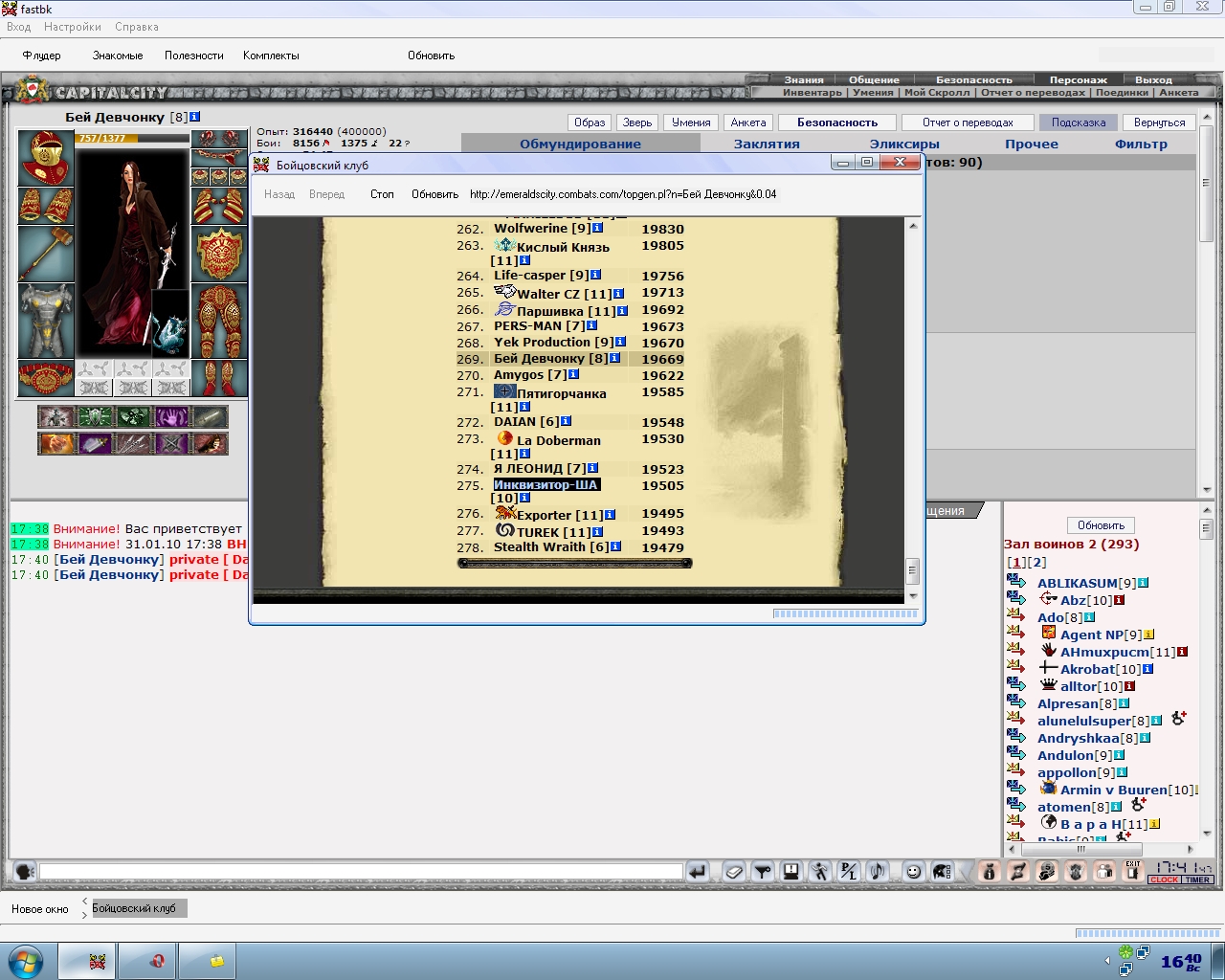The height and width of the screenshot is (980, 1225).
Task: Select the gold helmet equipment slot
Action: pos(46,159)
